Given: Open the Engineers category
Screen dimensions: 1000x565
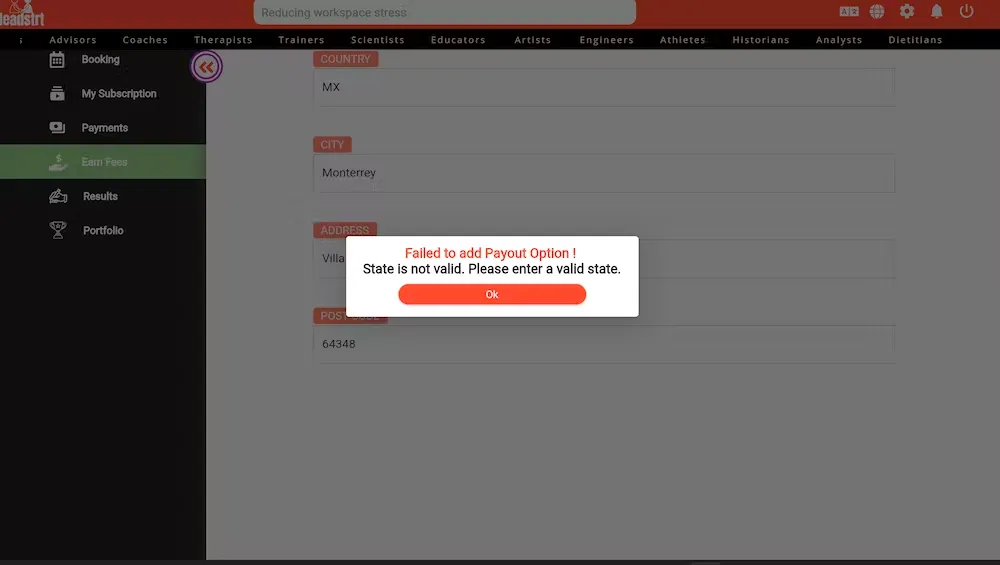Looking at the screenshot, I should (x=607, y=40).
